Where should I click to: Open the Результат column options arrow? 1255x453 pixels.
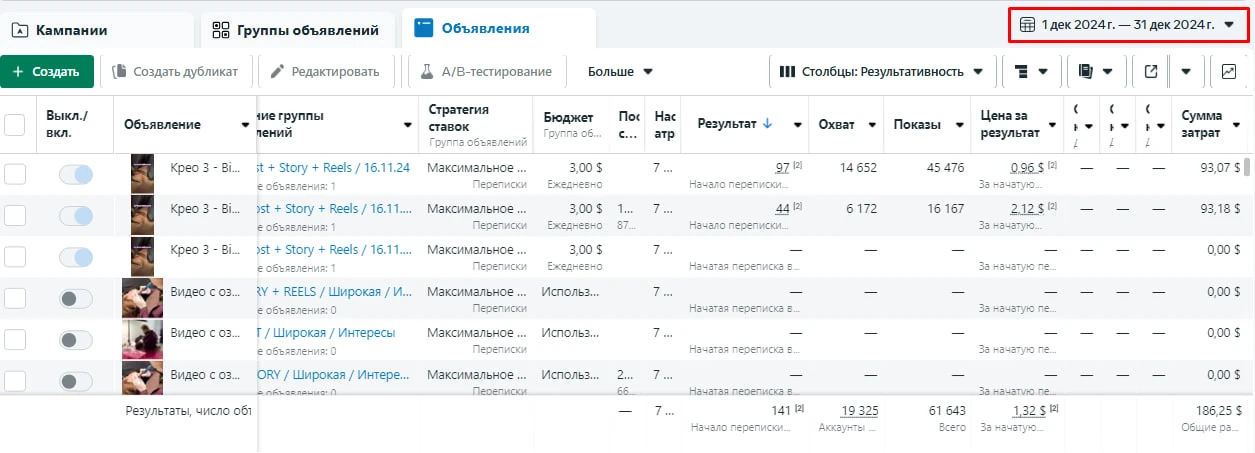(x=797, y=125)
